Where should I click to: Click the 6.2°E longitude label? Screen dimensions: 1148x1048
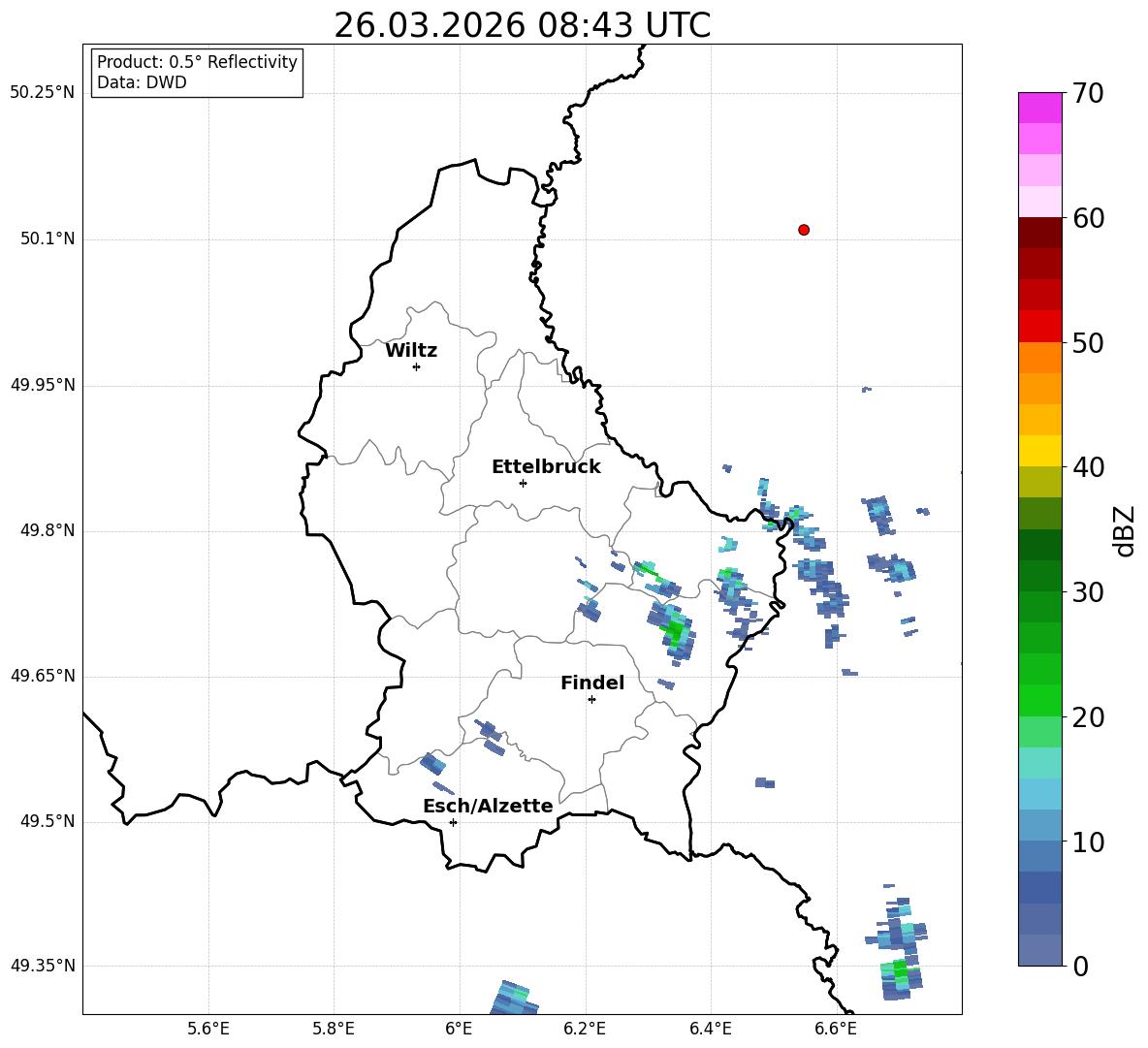pos(585,1029)
